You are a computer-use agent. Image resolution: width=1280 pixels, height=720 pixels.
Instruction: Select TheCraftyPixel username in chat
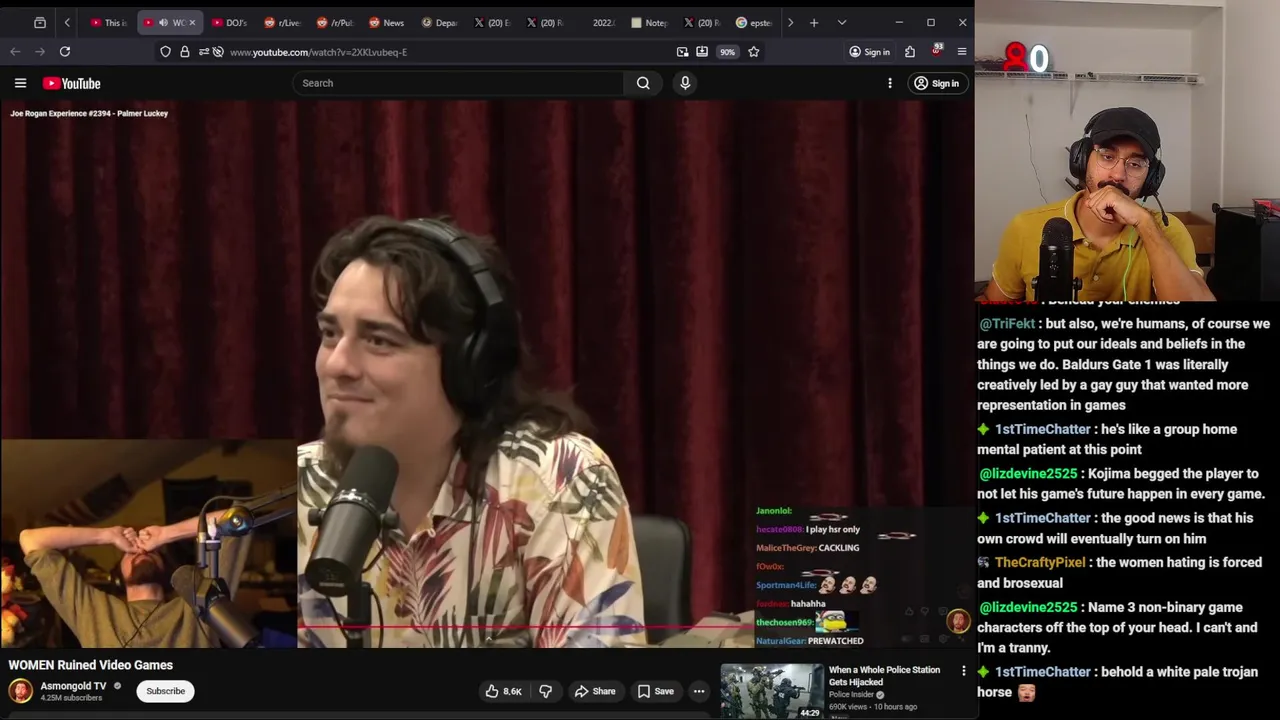click(1040, 562)
